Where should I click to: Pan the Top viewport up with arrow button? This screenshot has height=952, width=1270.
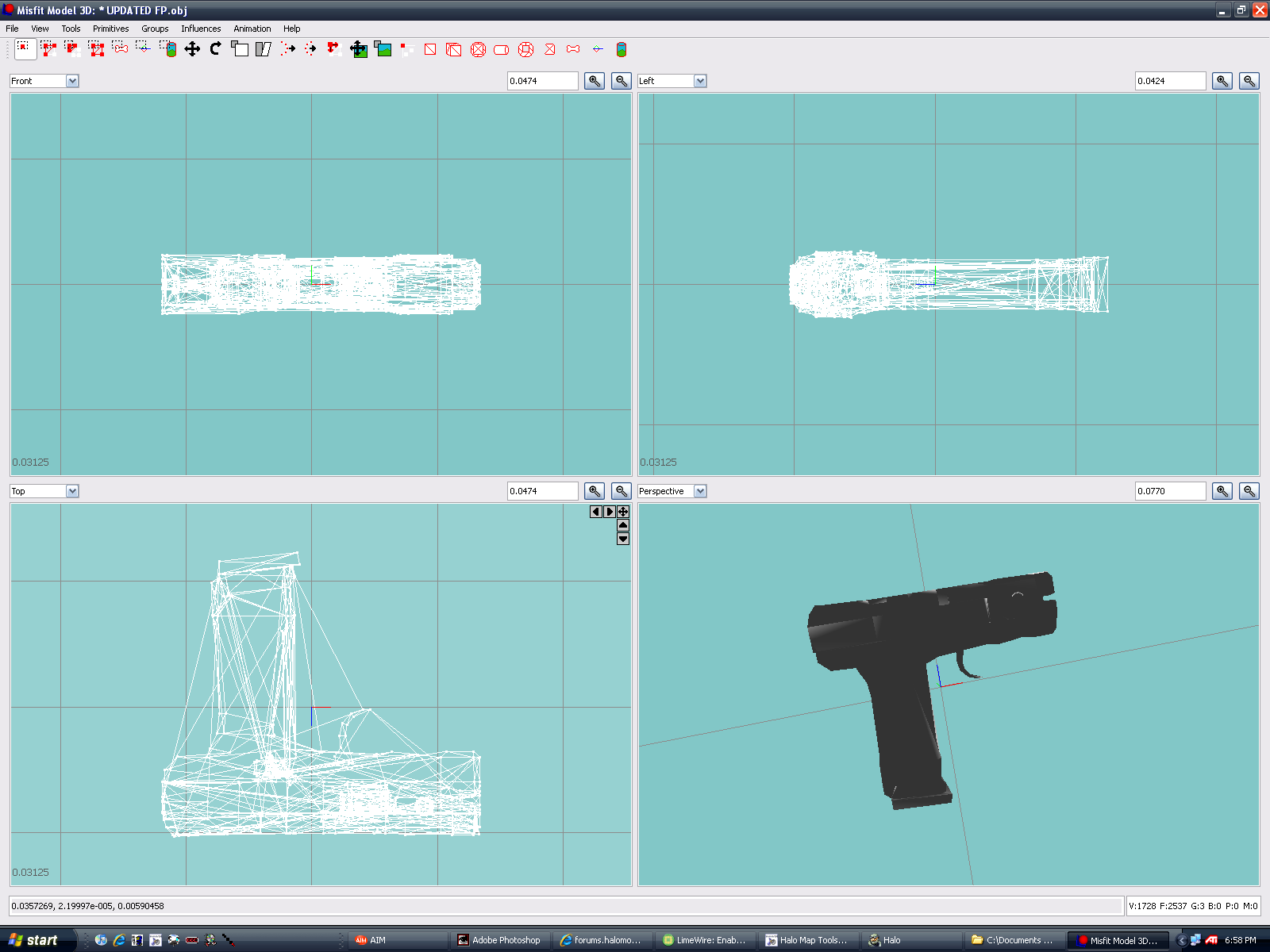pos(623,525)
